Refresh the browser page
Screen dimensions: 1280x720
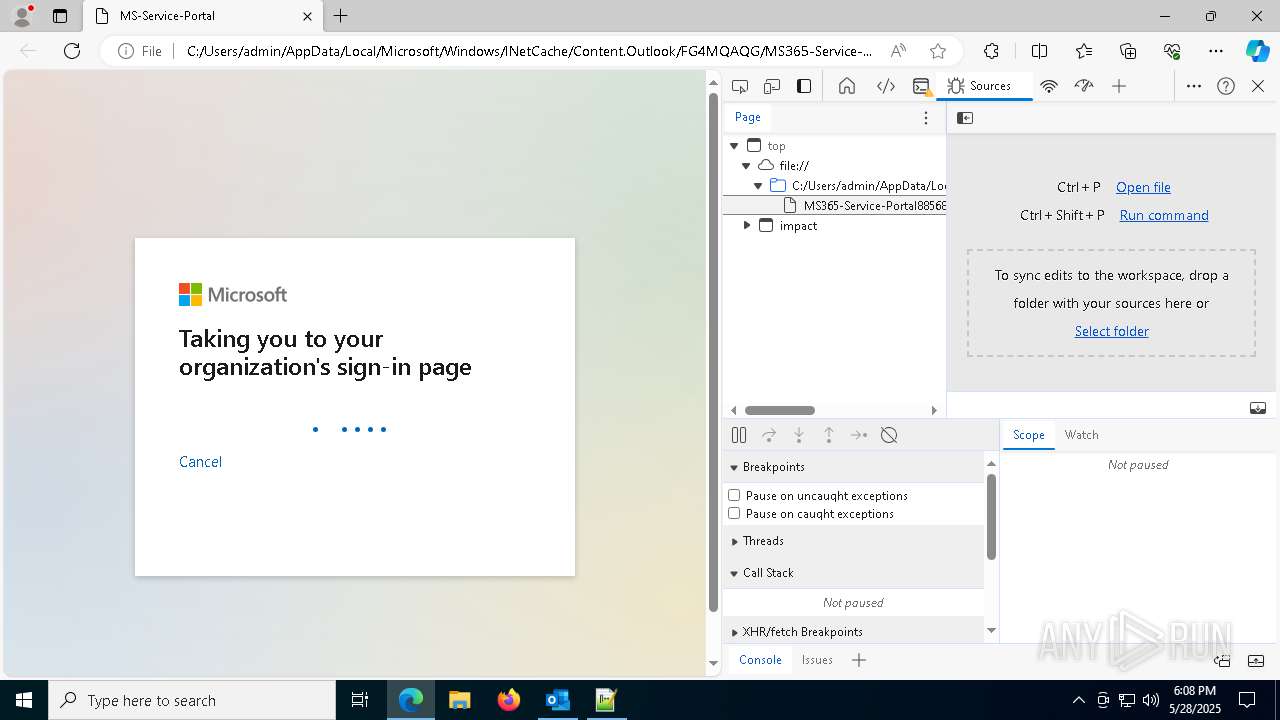click(x=72, y=51)
